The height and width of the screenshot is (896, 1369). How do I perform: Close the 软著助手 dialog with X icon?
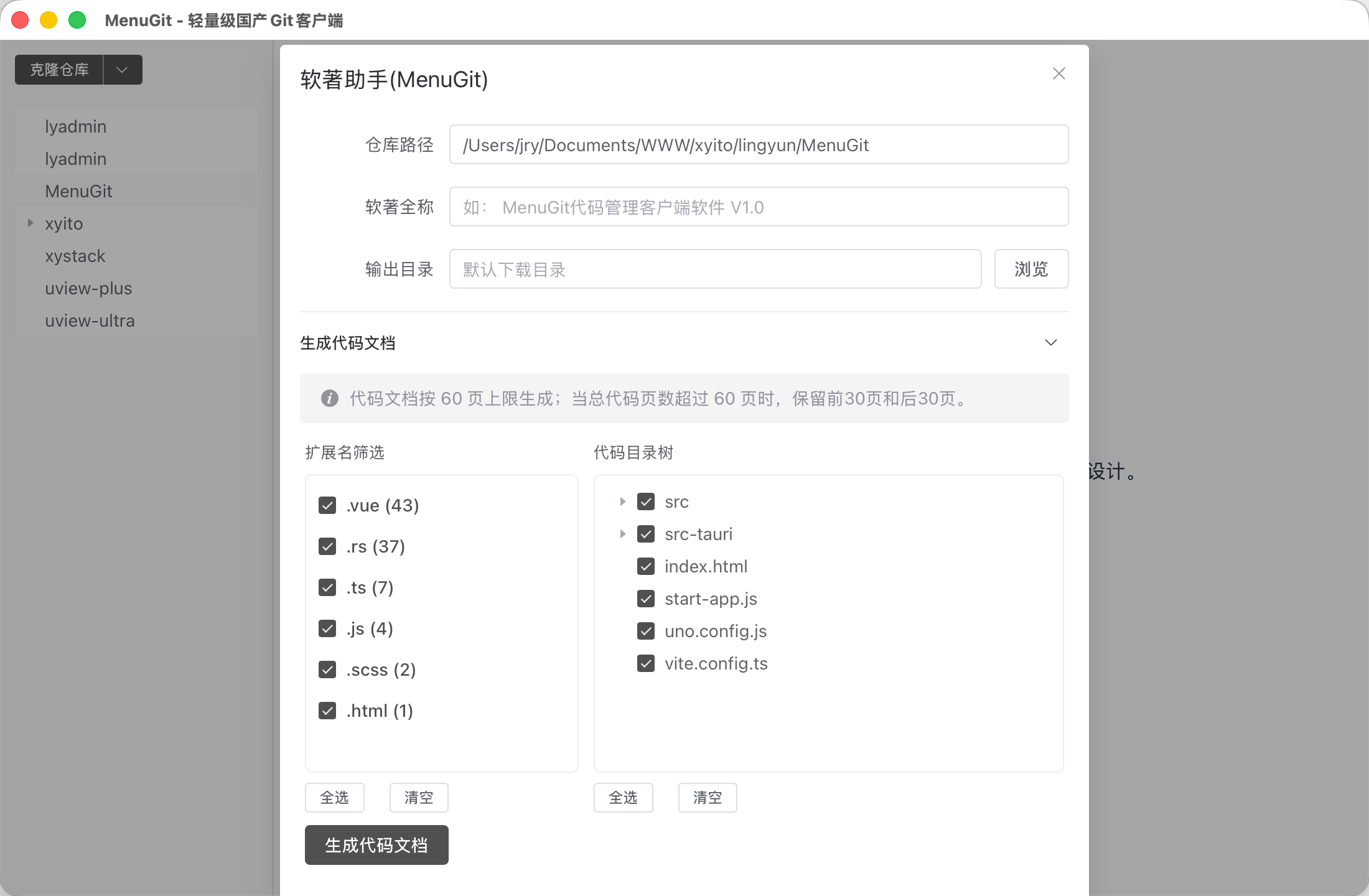[x=1058, y=73]
